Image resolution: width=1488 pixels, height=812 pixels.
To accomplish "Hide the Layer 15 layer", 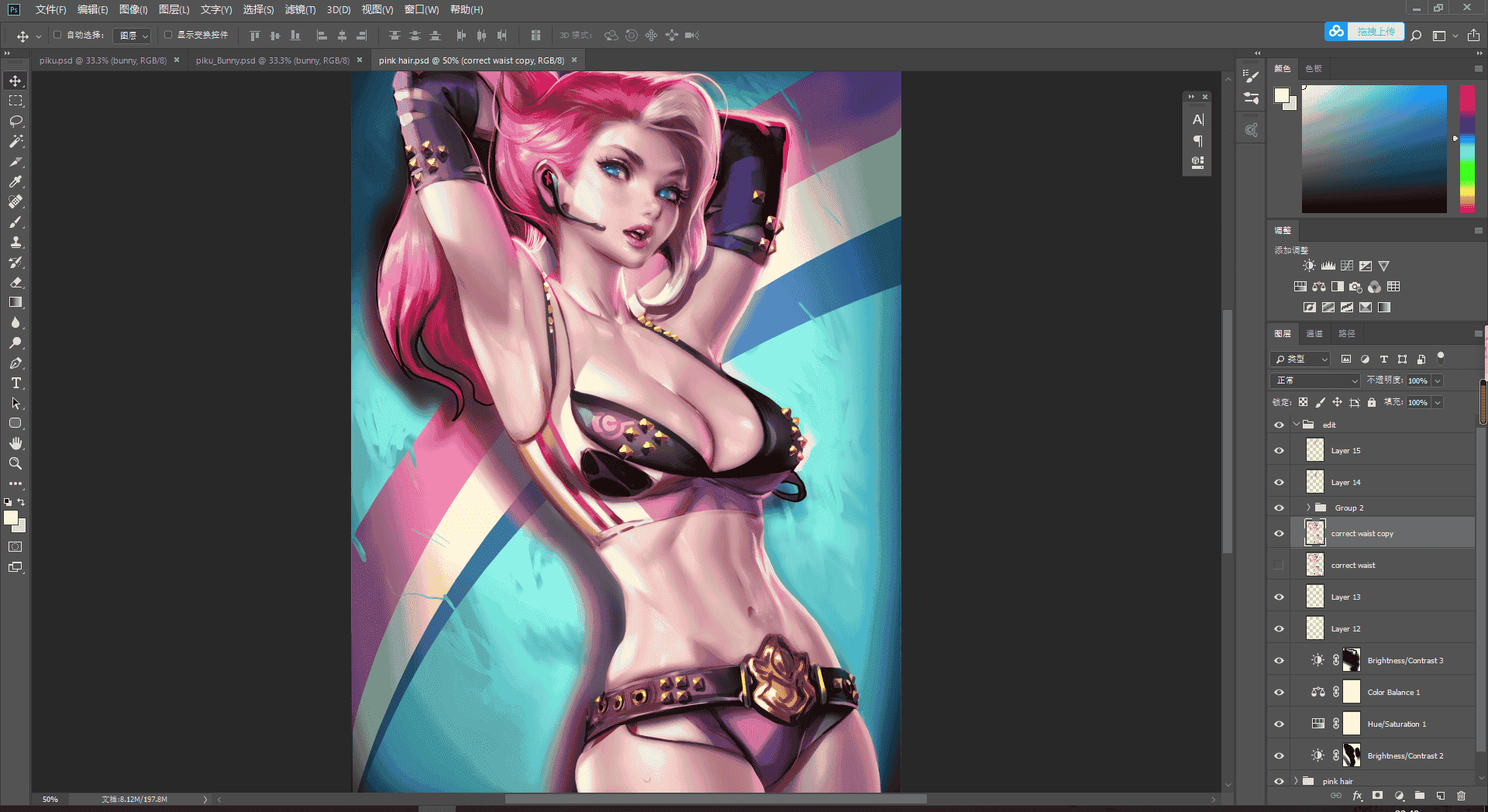I will pos(1279,450).
